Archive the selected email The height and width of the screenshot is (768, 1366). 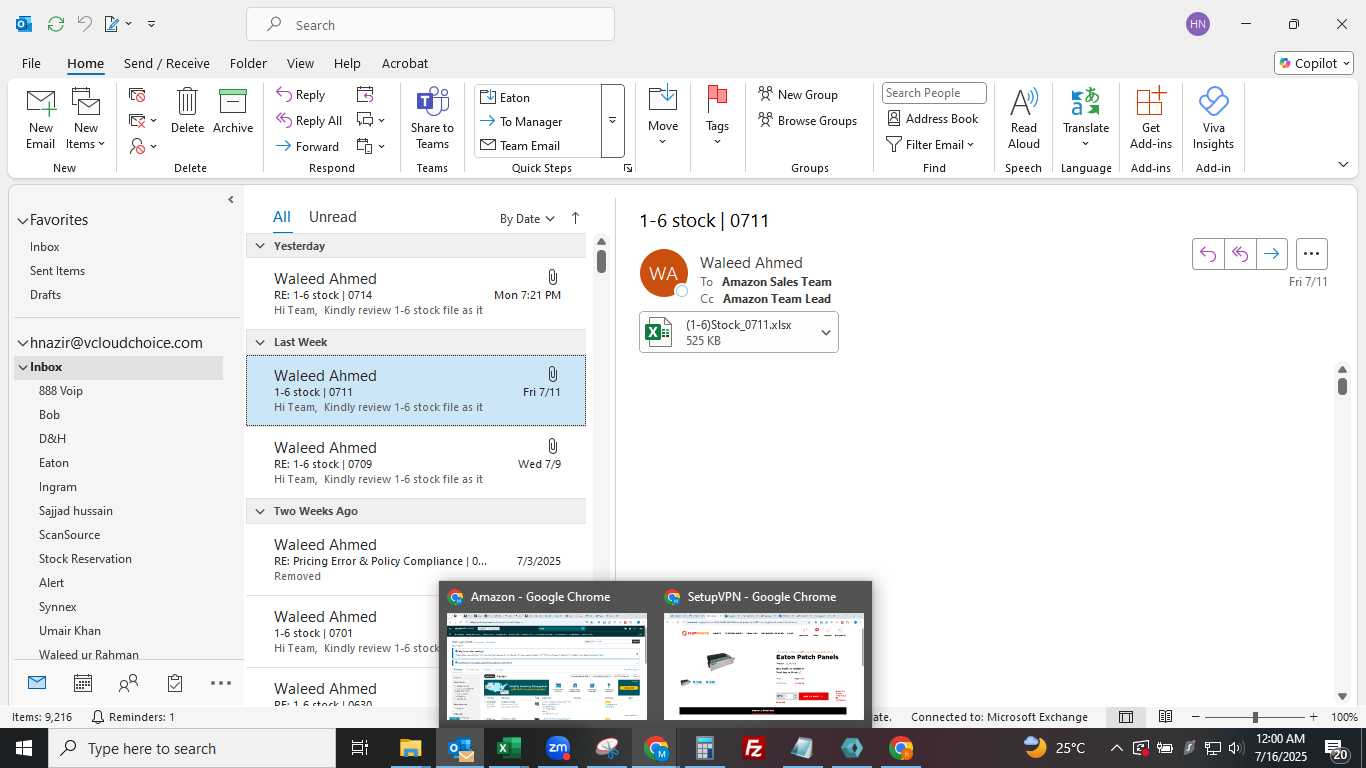tap(233, 111)
